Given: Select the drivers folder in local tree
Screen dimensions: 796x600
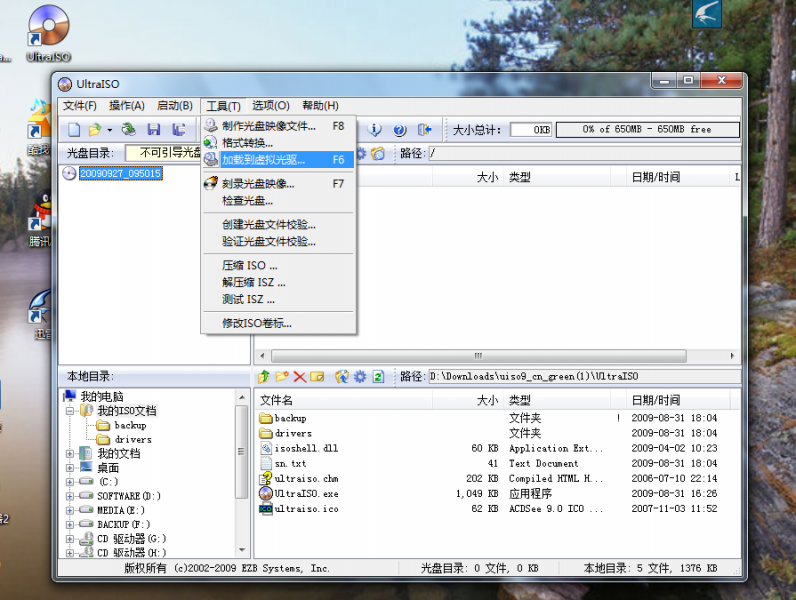Looking at the screenshot, I should pos(133,440).
